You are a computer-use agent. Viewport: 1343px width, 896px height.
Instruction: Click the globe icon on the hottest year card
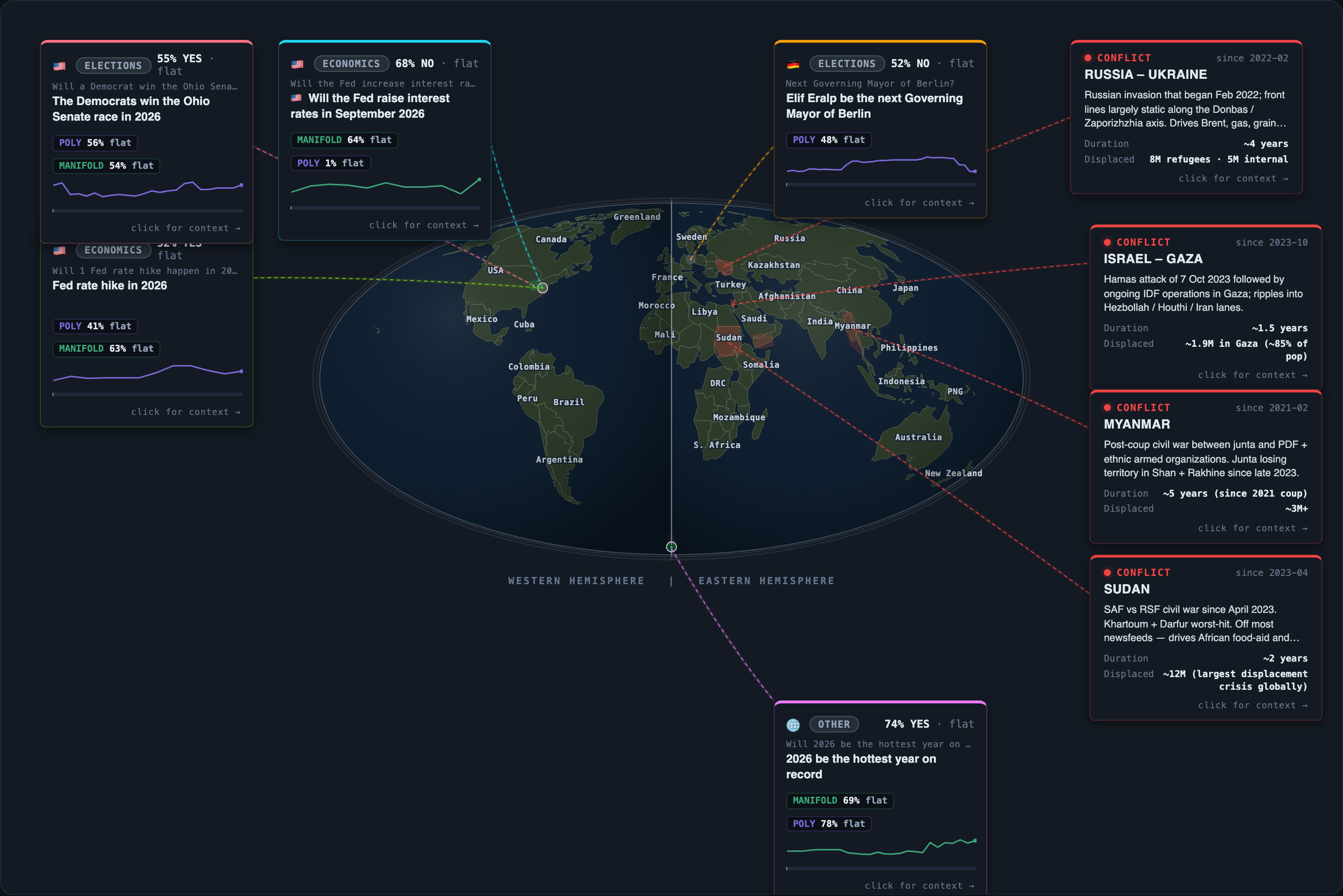click(x=793, y=725)
